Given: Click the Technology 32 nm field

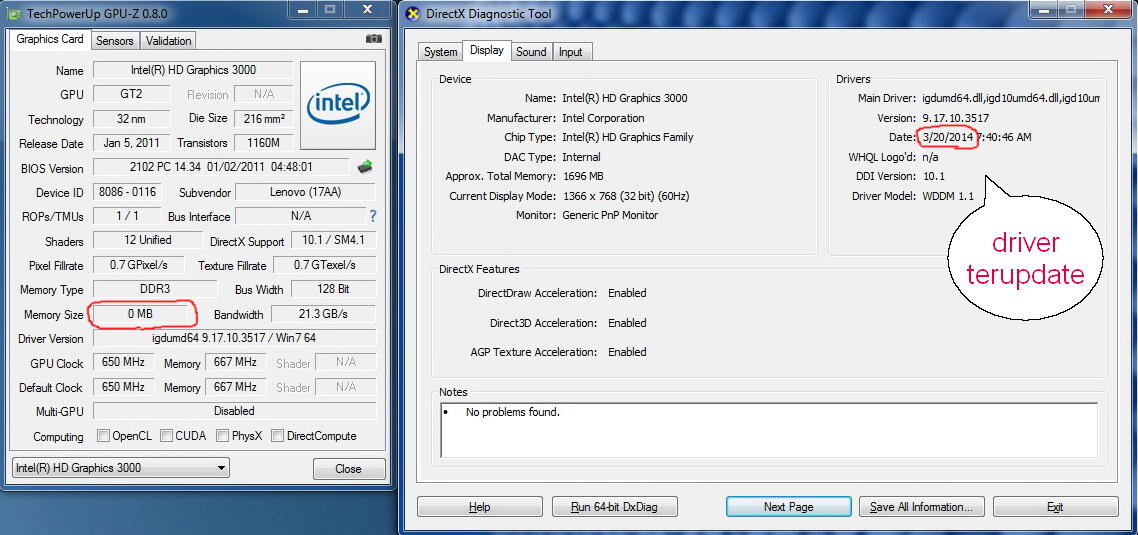Looking at the screenshot, I should 131,118.
